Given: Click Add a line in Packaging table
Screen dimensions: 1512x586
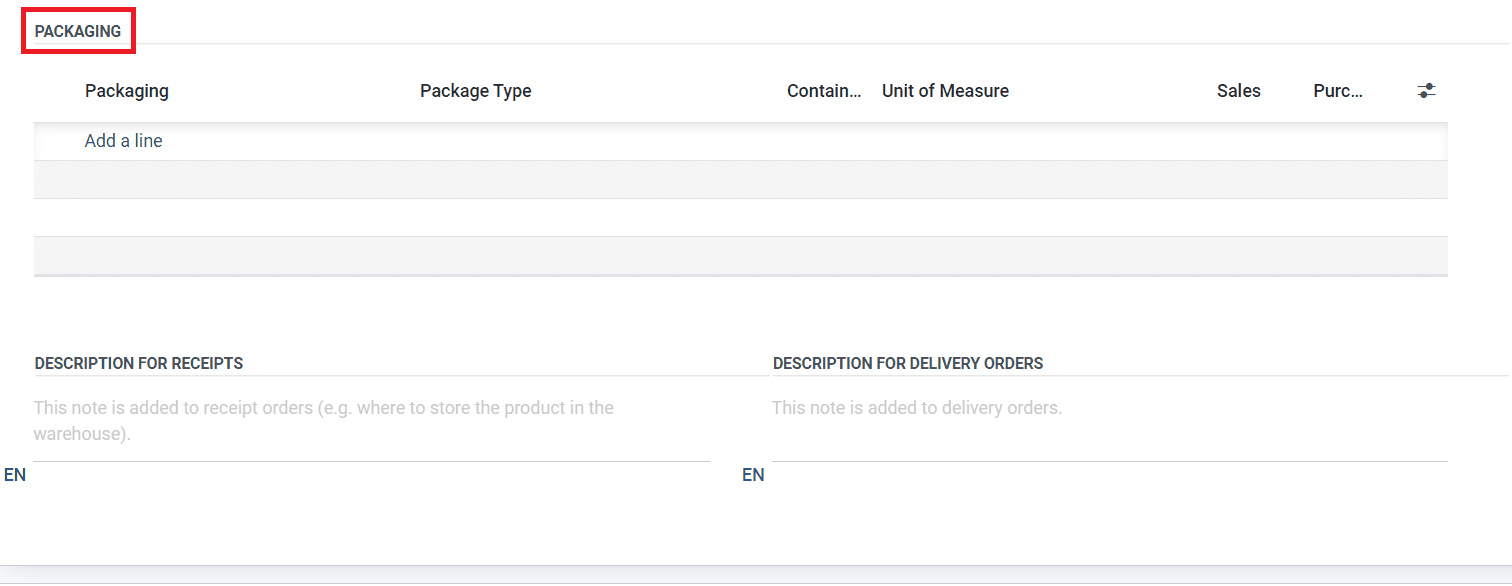Looking at the screenshot, I should (x=123, y=141).
